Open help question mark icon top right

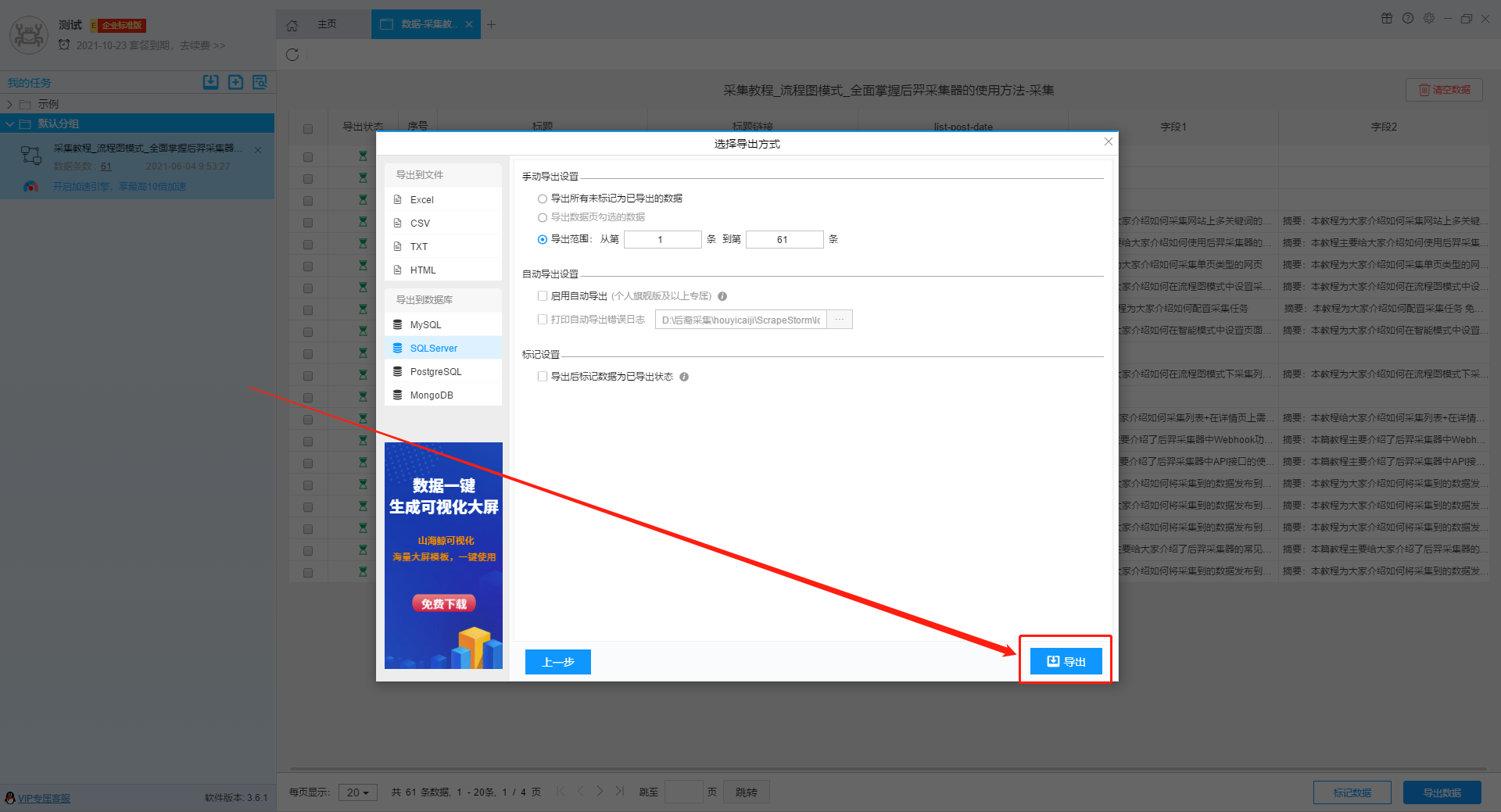(x=1408, y=18)
